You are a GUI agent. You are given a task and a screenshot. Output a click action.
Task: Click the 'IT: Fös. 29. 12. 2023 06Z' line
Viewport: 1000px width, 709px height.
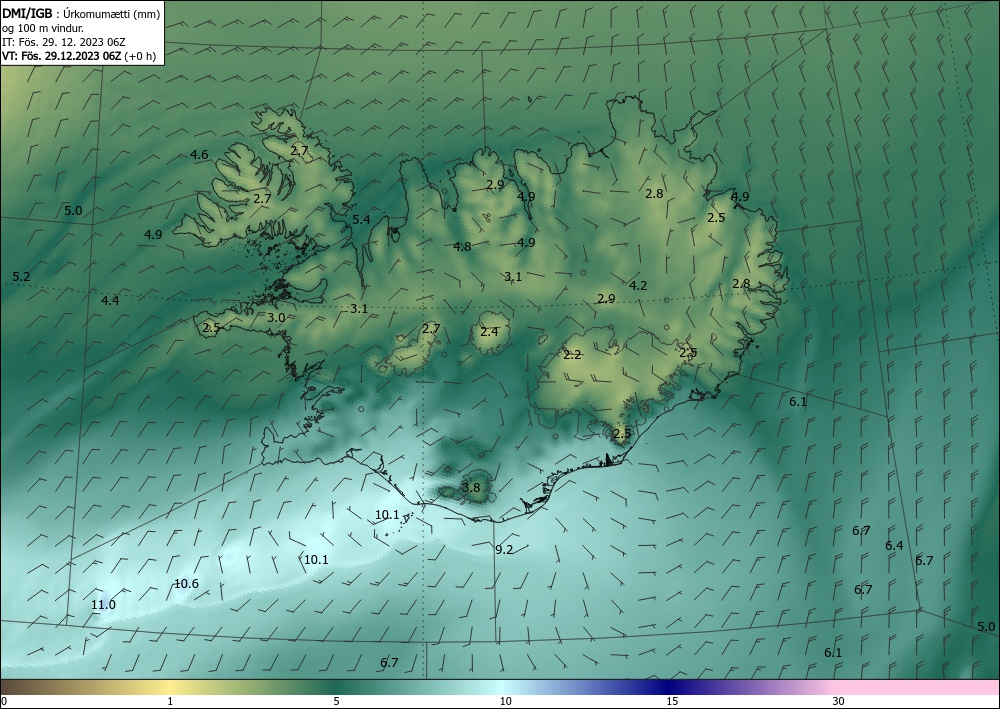64,42
